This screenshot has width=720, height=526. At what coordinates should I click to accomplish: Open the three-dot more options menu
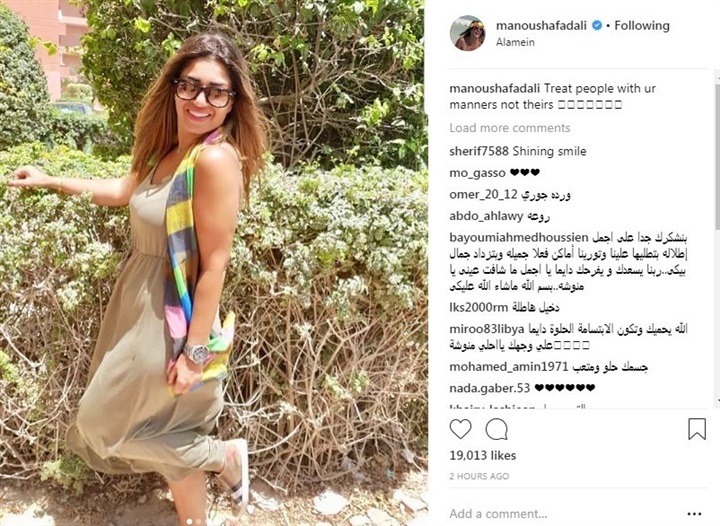pyautogui.click(x=694, y=514)
